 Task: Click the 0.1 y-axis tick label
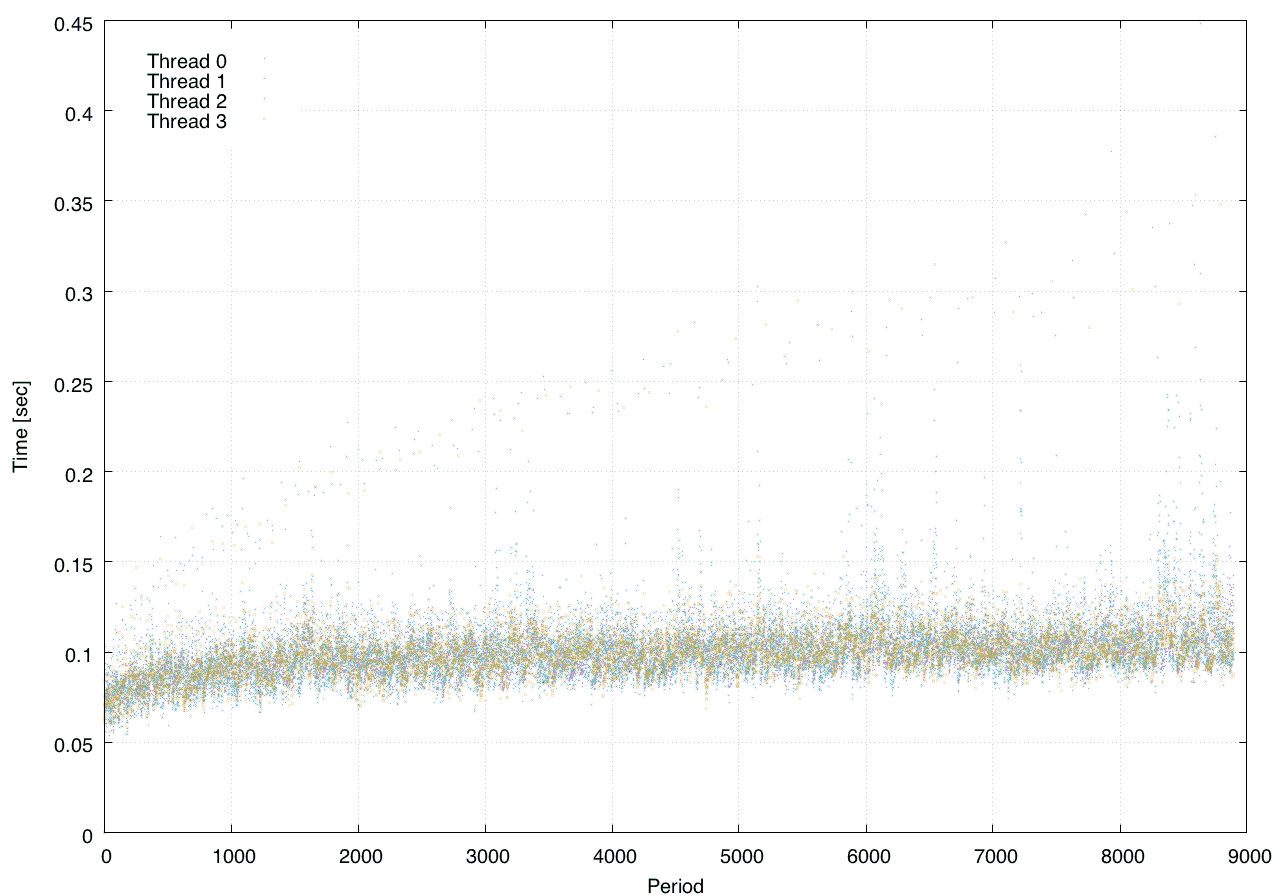[80, 653]
